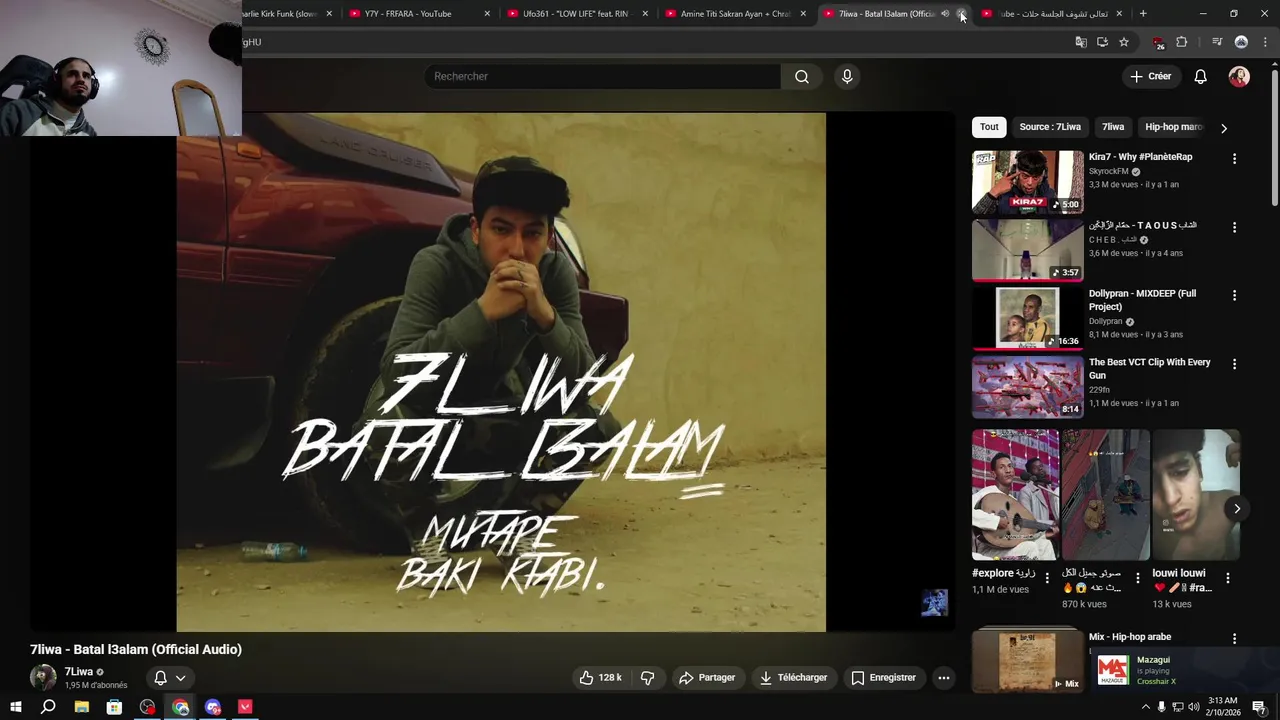1280x720 pixels.
Task: Select the Hip-hop marocain chip
Action: (1172, 127)
